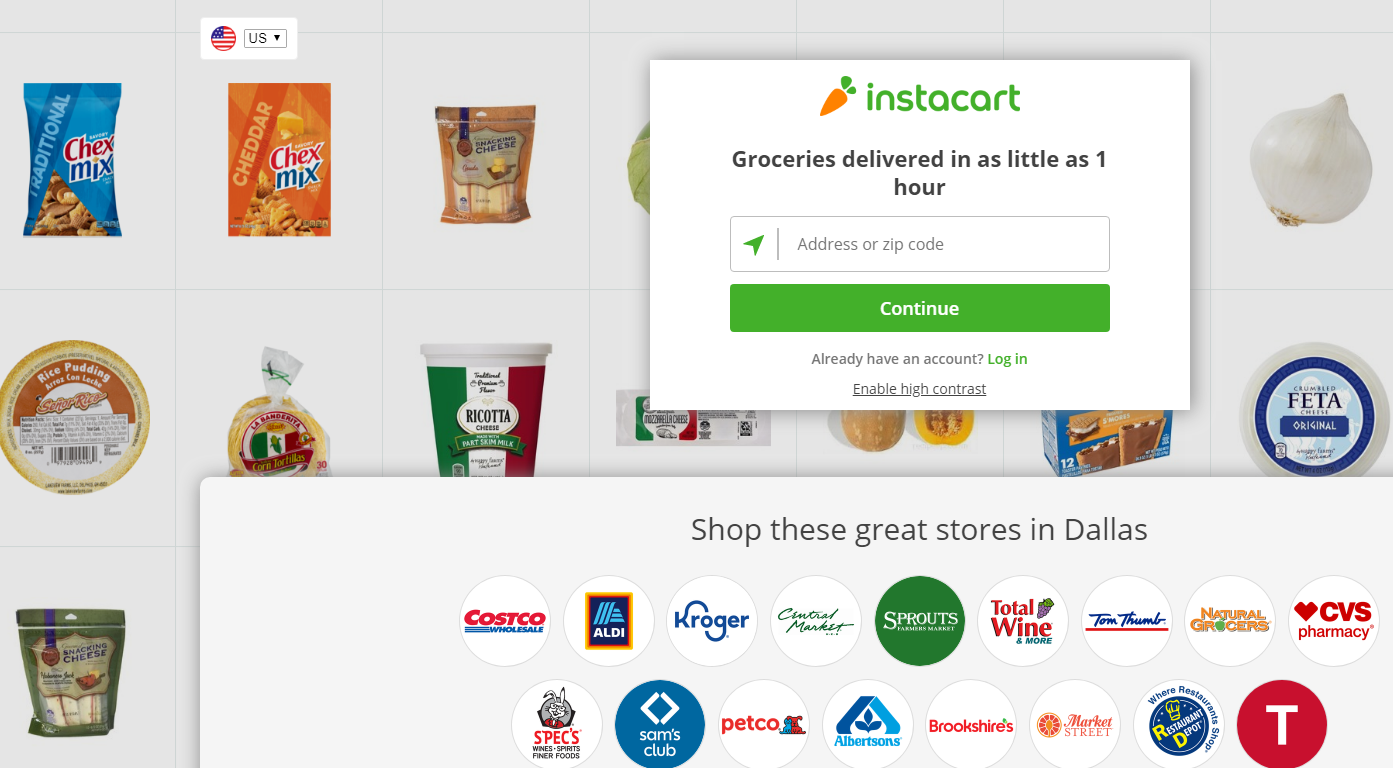Click the Cheddar Chex Mix thumbnail
The image size is (1393, 768).
[x=279, y=160]
